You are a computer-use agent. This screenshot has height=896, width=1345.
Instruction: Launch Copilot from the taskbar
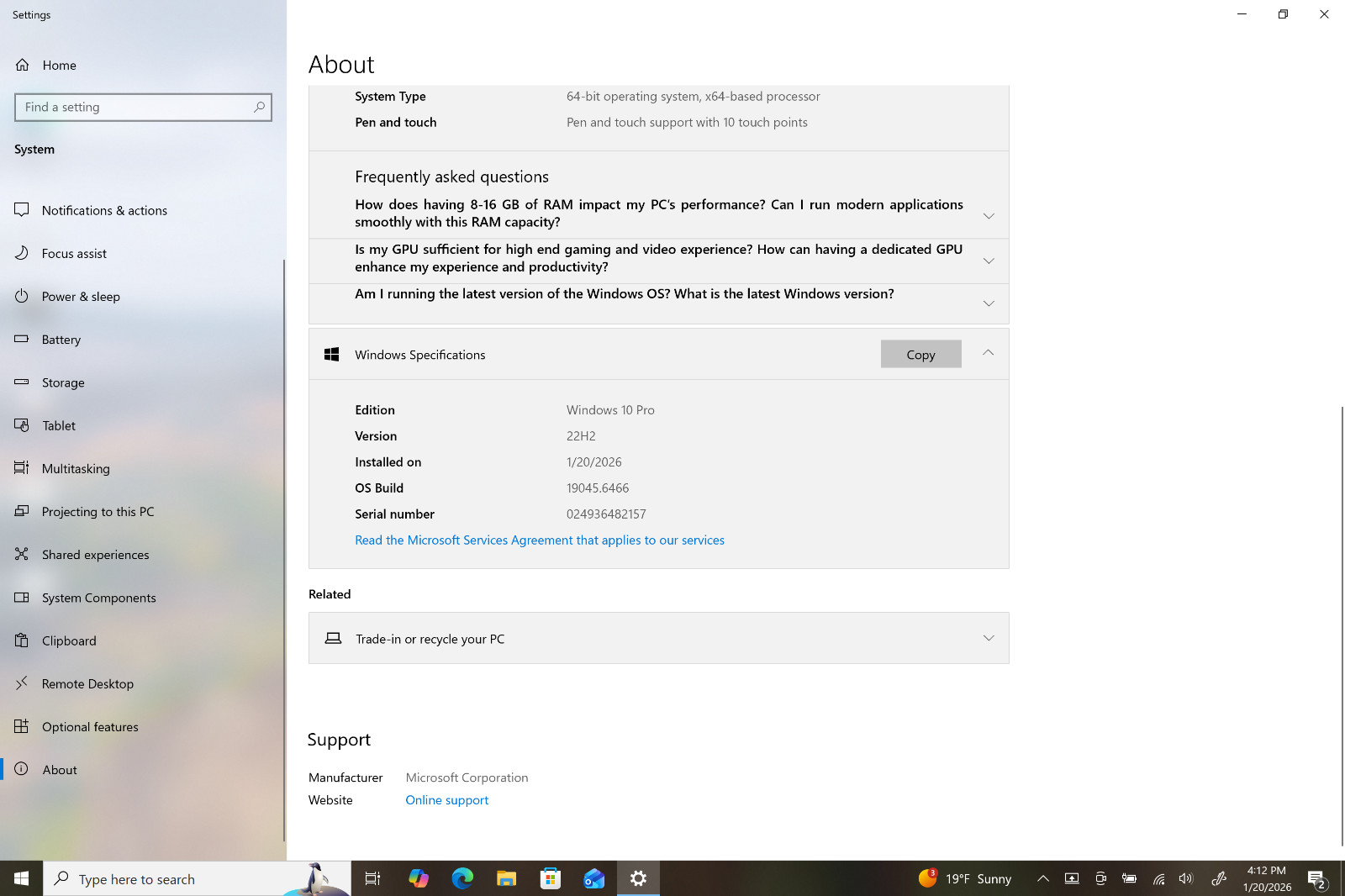pos(418,878)
